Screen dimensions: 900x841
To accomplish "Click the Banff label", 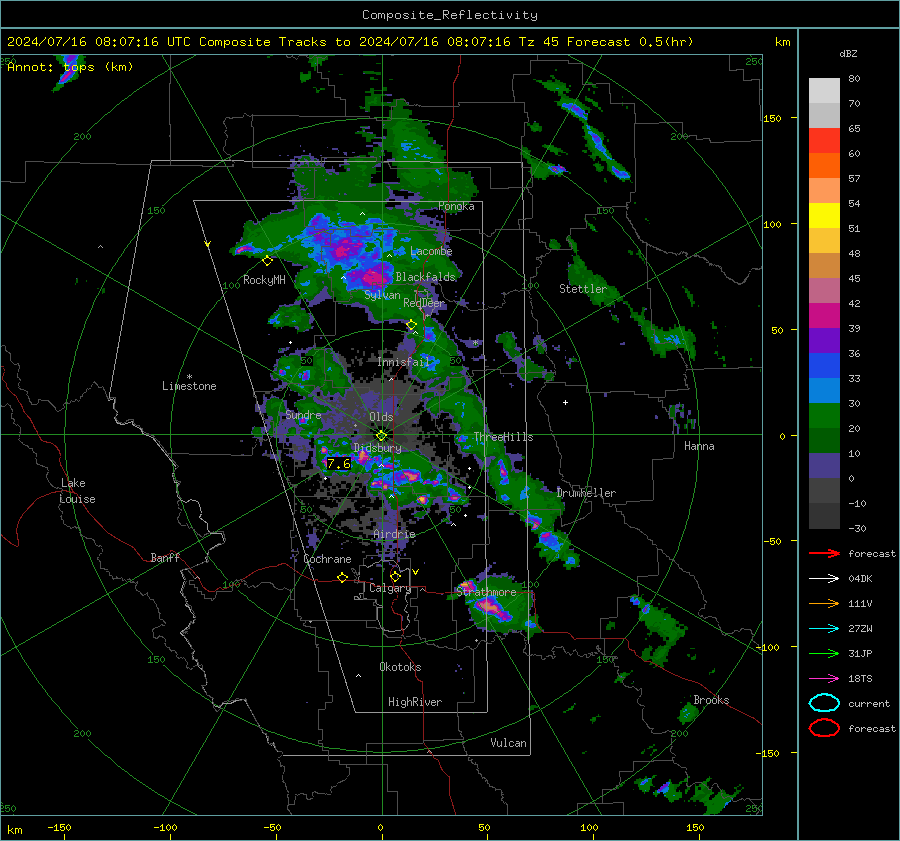I will point(165,558).
